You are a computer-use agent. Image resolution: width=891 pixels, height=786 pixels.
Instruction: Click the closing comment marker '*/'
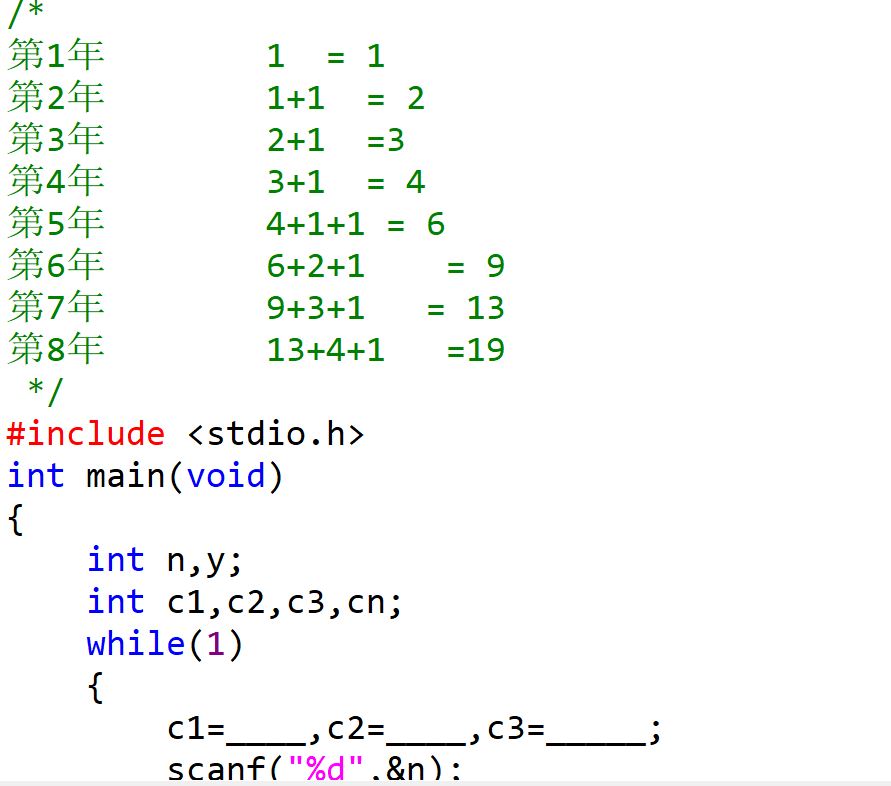pos(45,392)
